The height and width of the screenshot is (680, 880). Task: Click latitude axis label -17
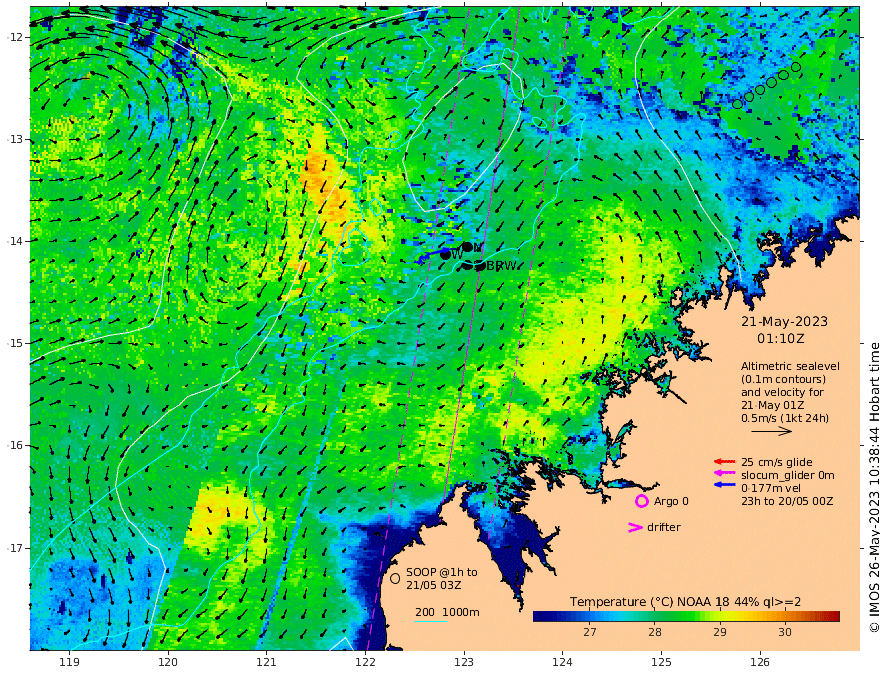pyautogui.click(x=16, y=548)
